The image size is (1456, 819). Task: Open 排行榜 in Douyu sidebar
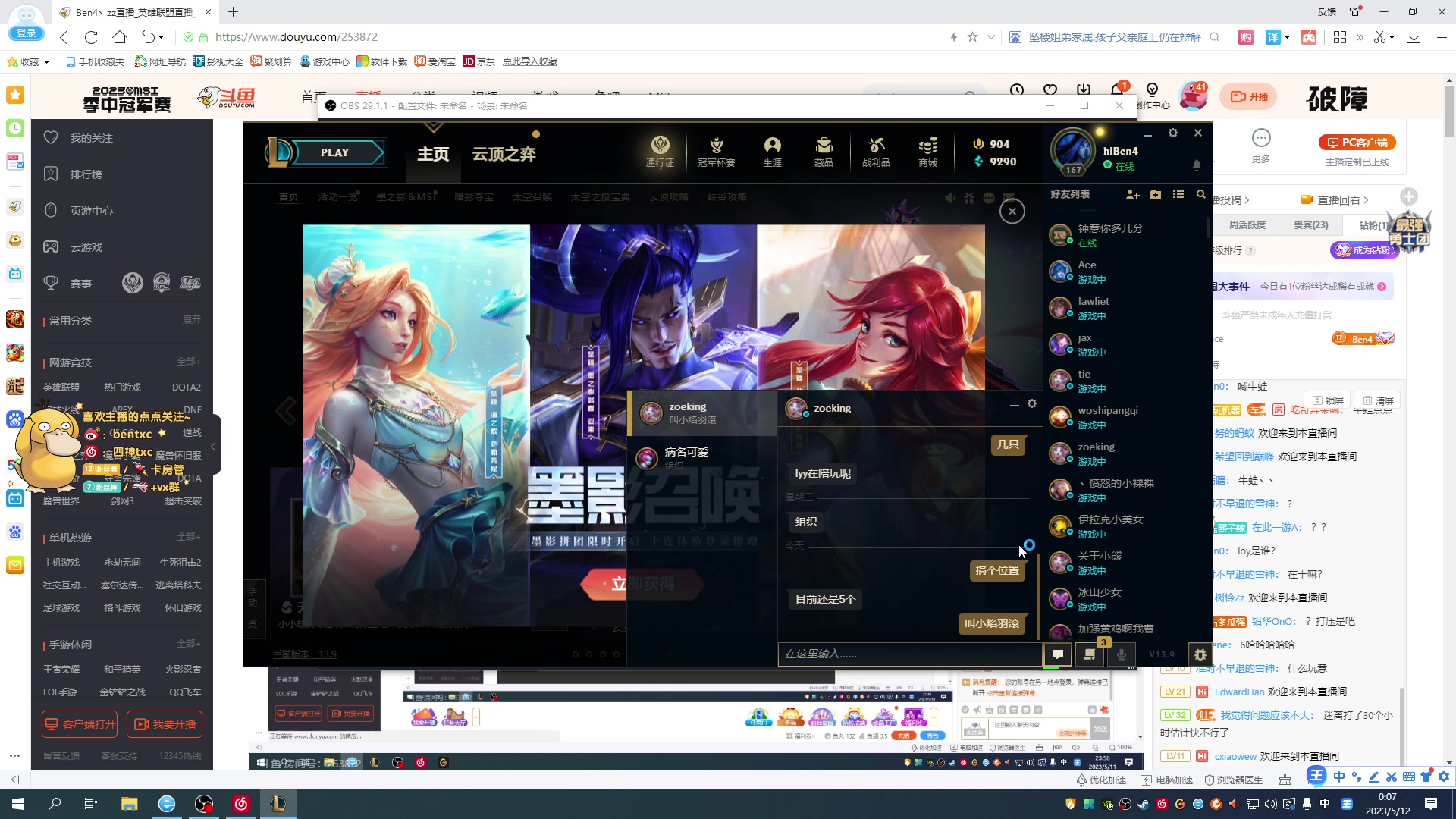[86, 174]
